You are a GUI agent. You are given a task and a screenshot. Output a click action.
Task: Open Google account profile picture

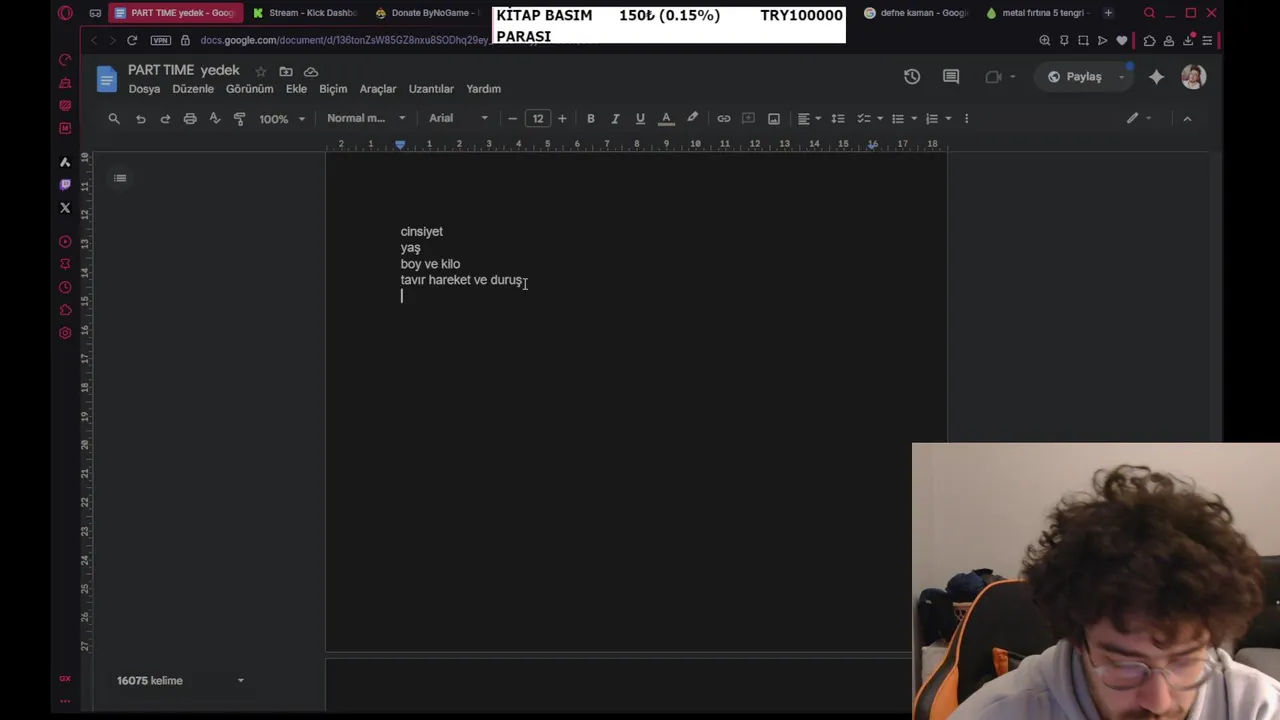pos(1193,77)
